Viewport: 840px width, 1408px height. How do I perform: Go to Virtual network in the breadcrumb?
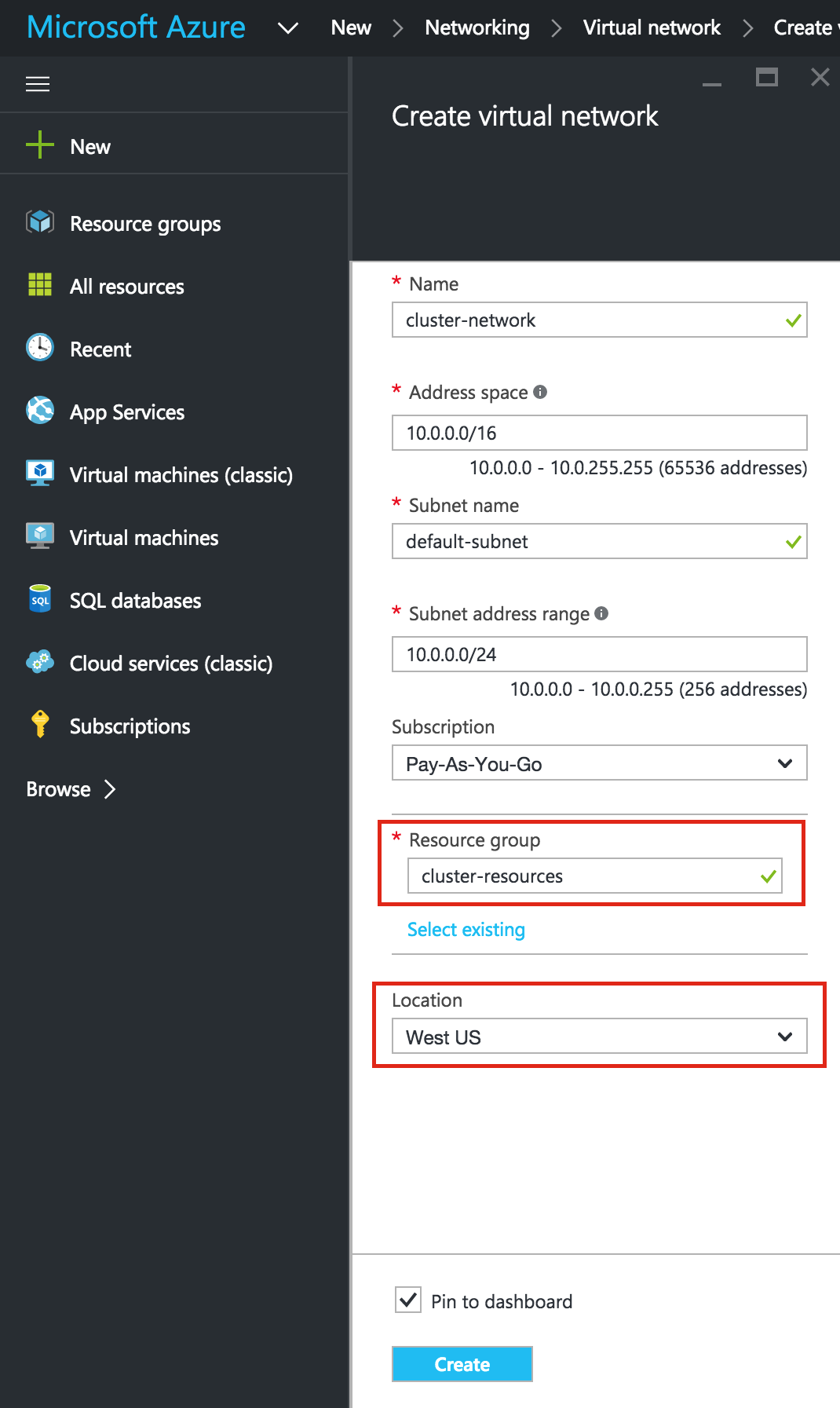(x=652, y=27)
